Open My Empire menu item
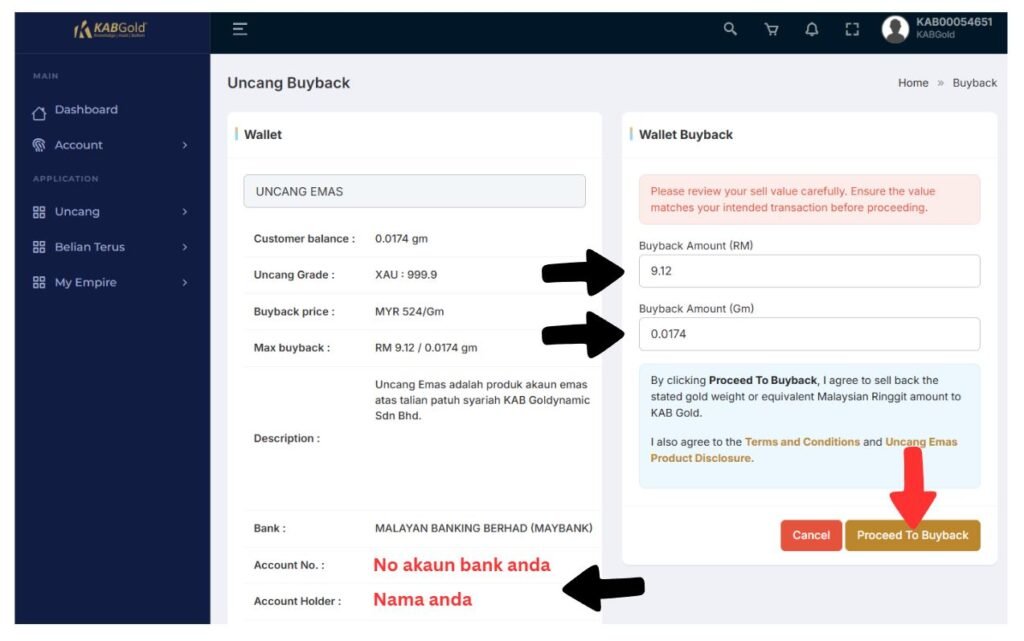Image resolution: width=1024 pixels, height=641 pixels. click(x=86, y=282)
